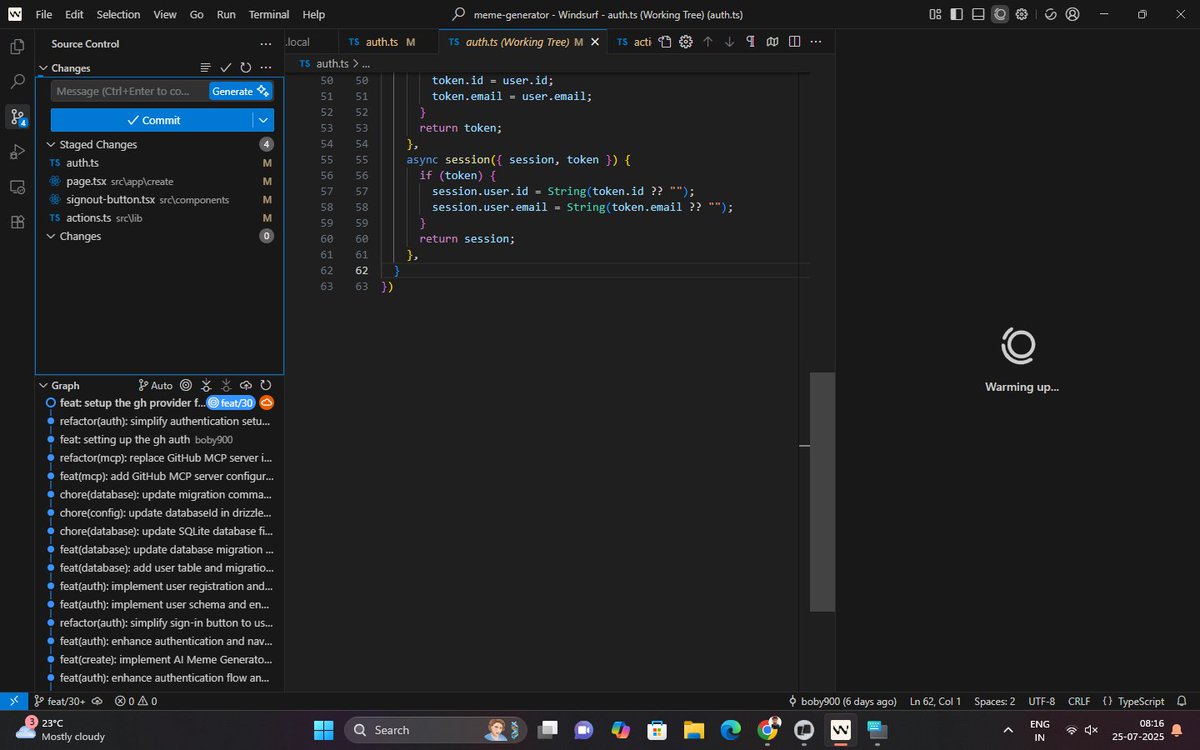Open the Explorer view in activity bar
The height and width of the screenshot is (750, 1200).
[x=17, y=46]
